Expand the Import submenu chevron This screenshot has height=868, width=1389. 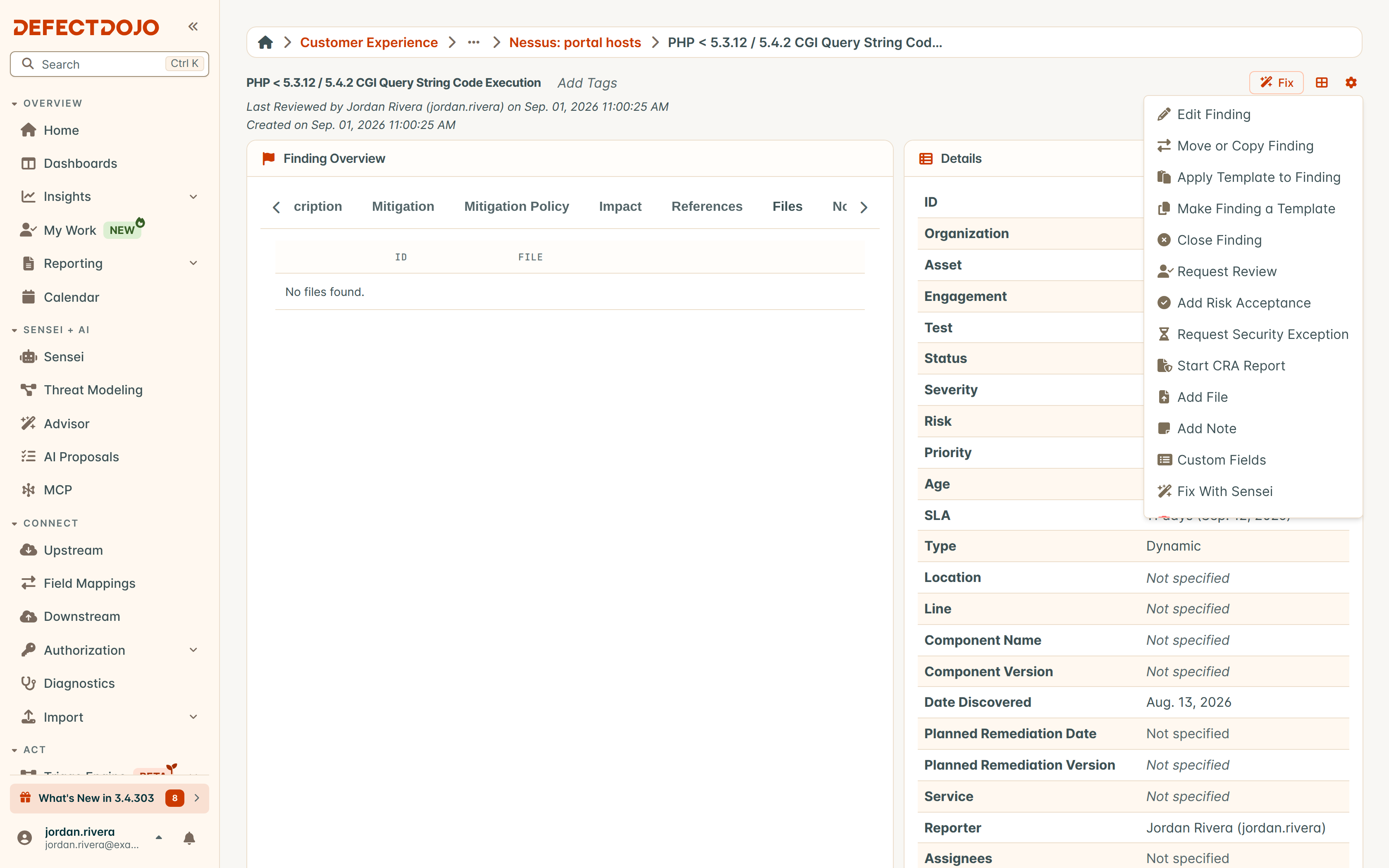tap(193, 717)
